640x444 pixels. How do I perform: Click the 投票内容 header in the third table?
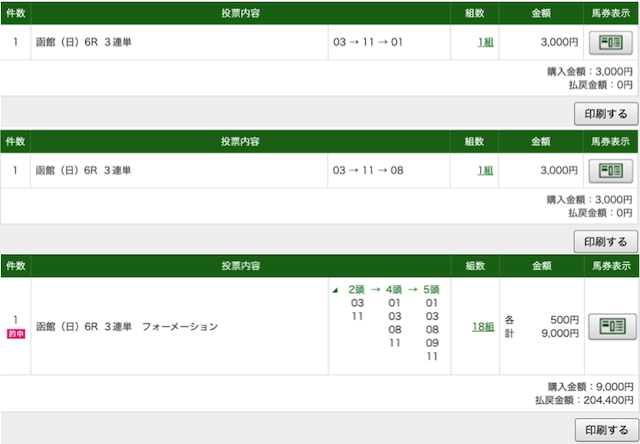point(241,266)
